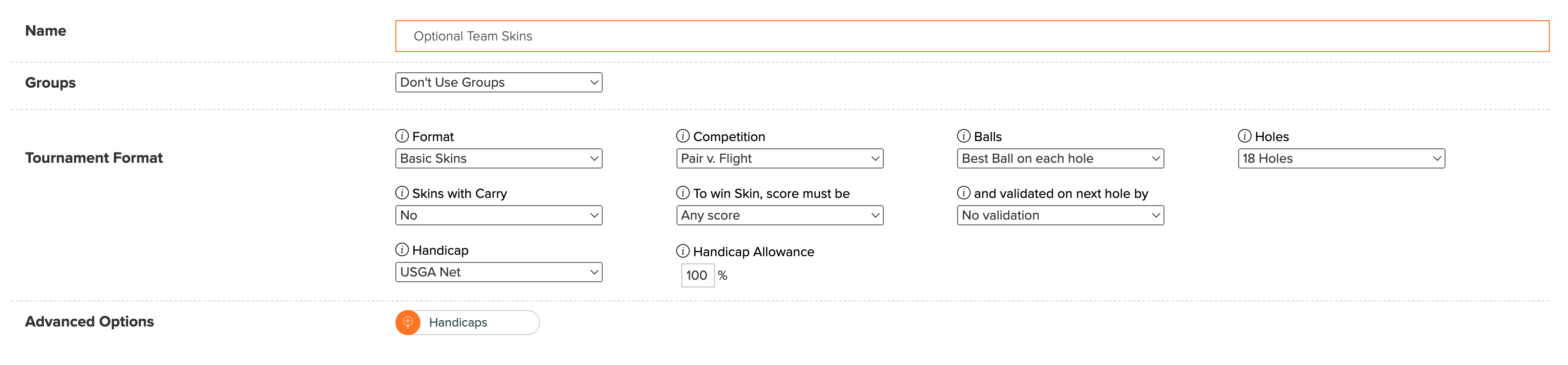Image resolution: width=1568 pixels, height=365 pixels.
Task: Click the Name field with Optional Team Skins
Action: (972, 37)
